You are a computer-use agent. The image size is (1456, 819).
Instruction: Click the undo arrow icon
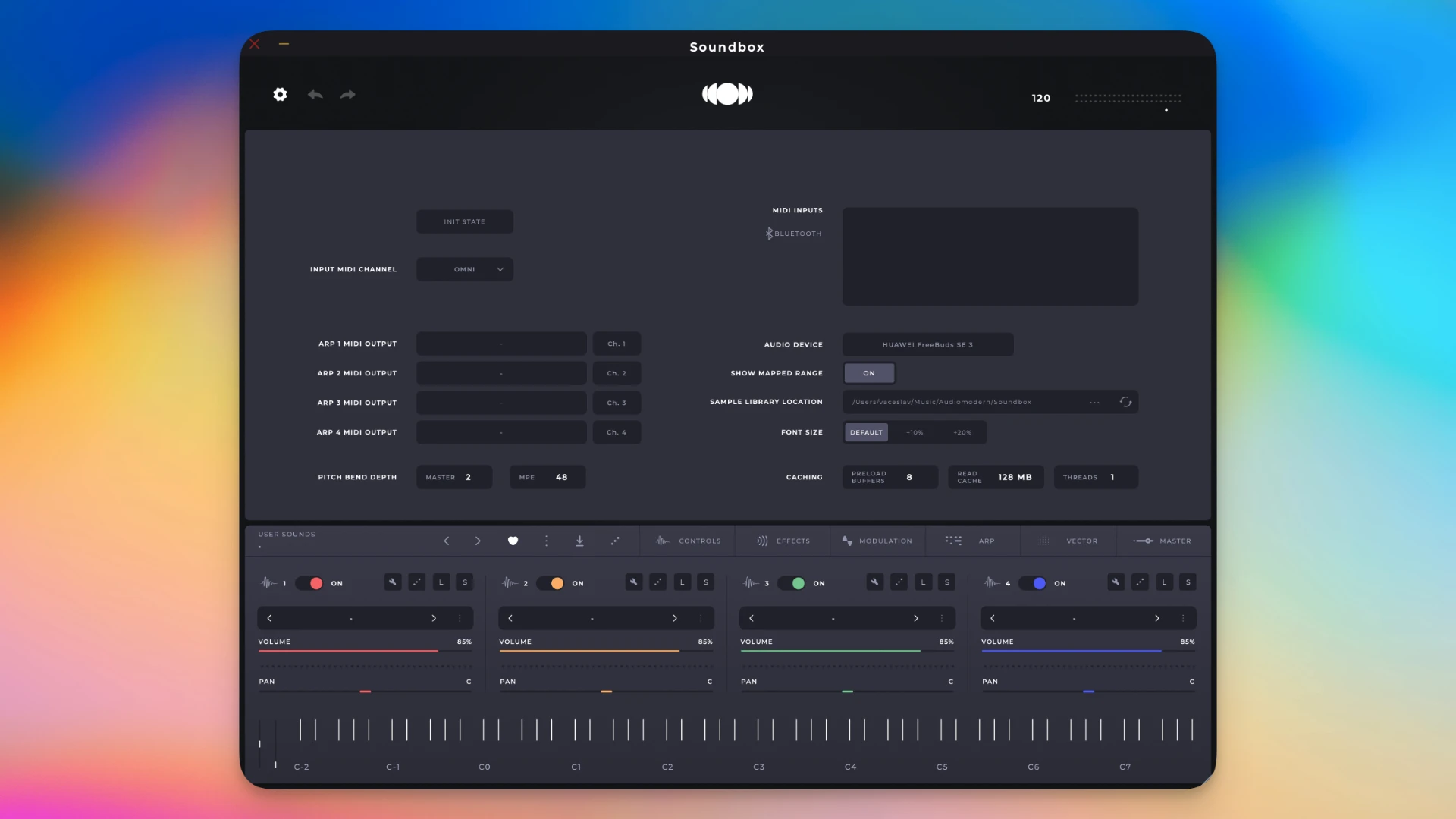tap(315, 95)
